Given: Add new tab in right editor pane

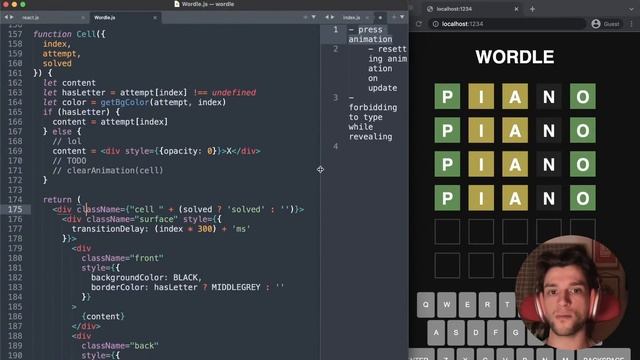Looking at the screenshot, I should click(394, 17).
